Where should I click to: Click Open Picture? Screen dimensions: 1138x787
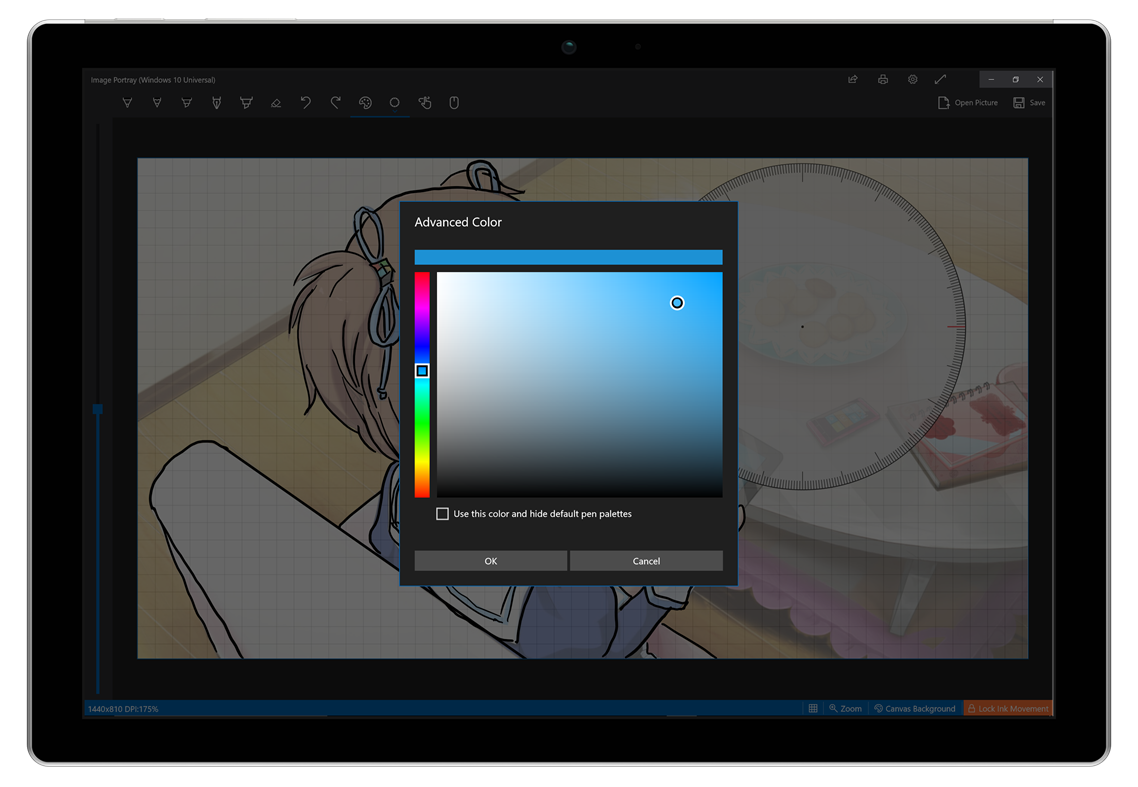967,102
